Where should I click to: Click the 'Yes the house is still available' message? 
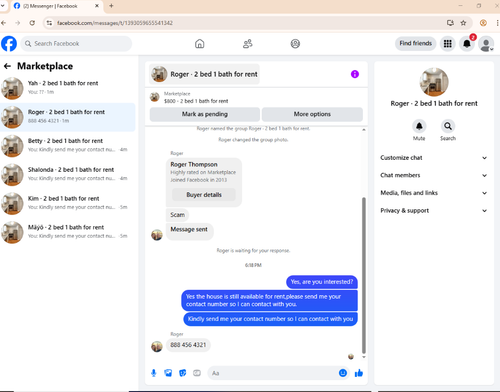269,300
